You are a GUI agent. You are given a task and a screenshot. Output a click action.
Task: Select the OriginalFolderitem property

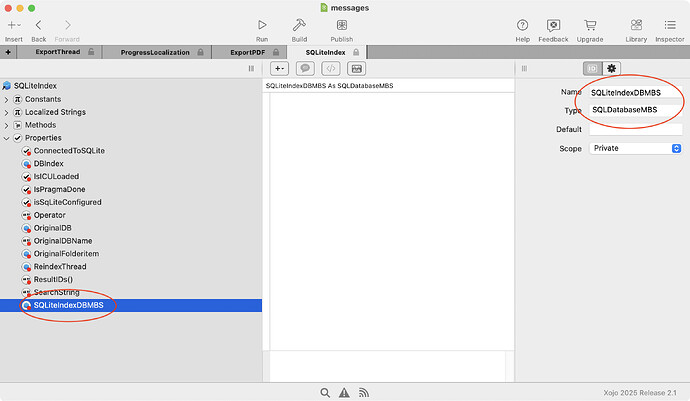pos(131,254)
